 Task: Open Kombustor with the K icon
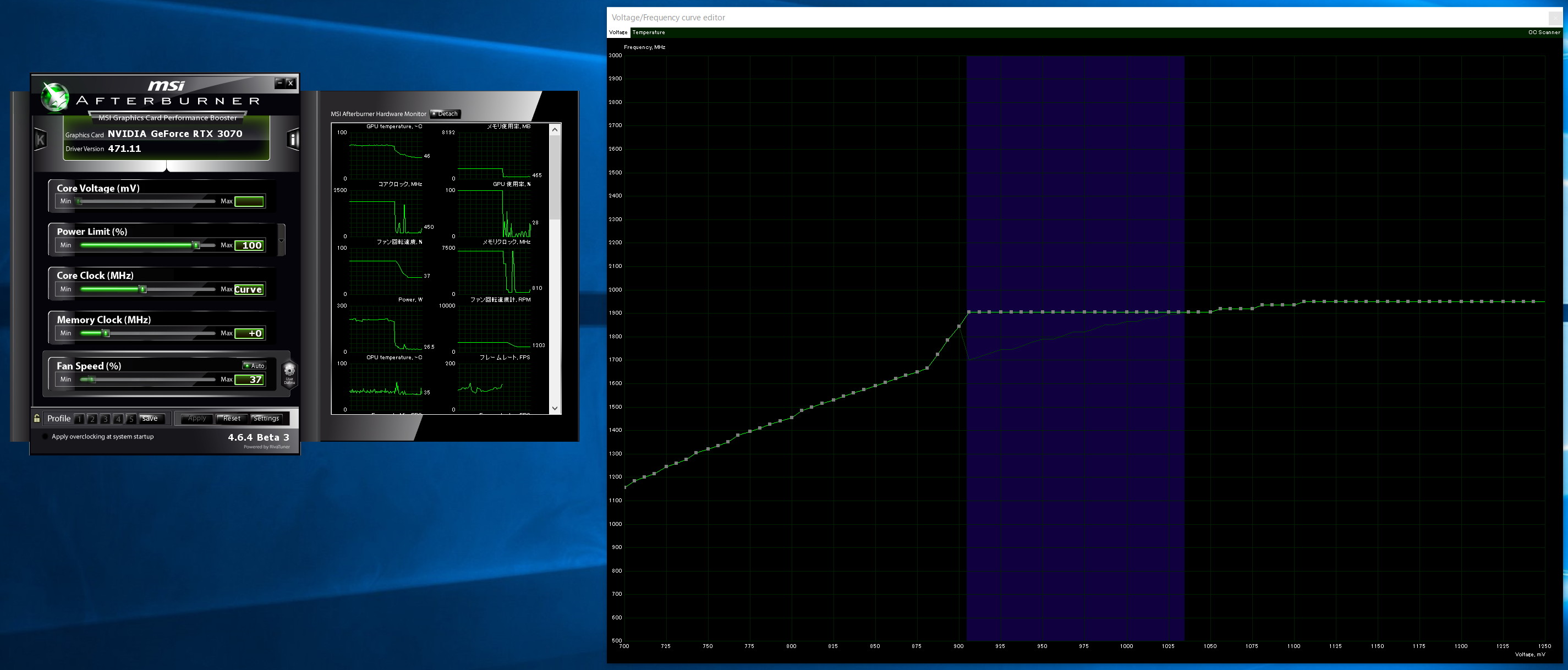[40, 140]
